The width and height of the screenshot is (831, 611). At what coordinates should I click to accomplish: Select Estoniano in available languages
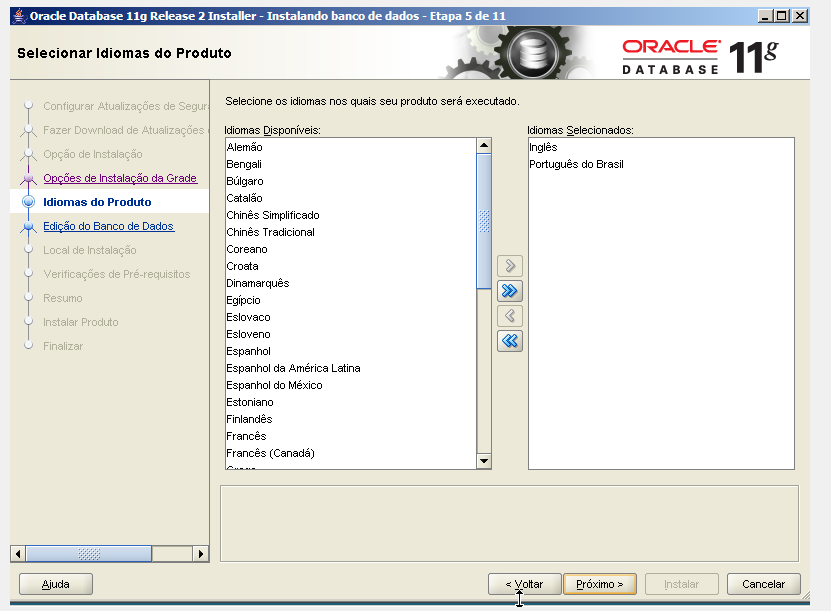351,402
